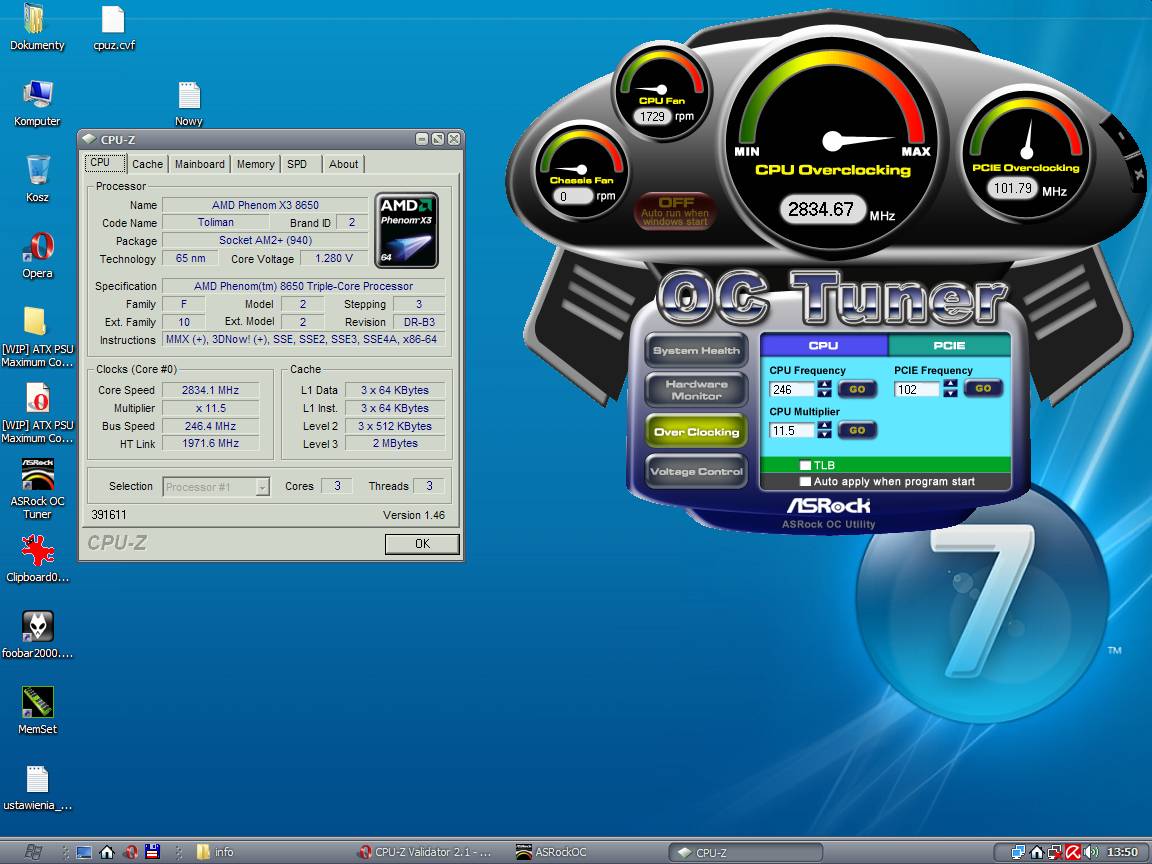Switch to the Mainboard tab in CPU-Z
This screenshot has height=864, width=1152.
pos(200,165)
